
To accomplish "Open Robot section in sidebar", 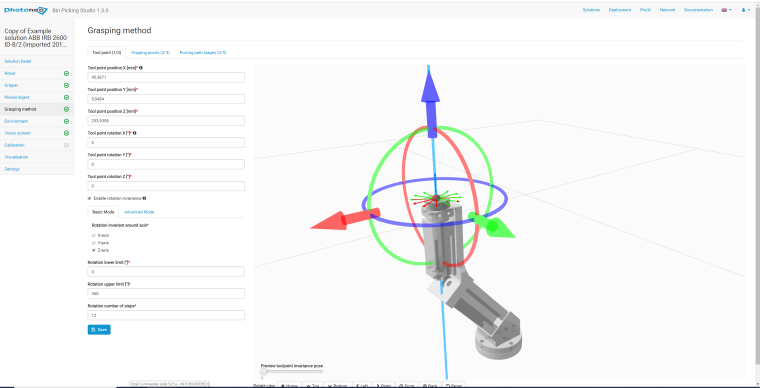I will [37, 74].
